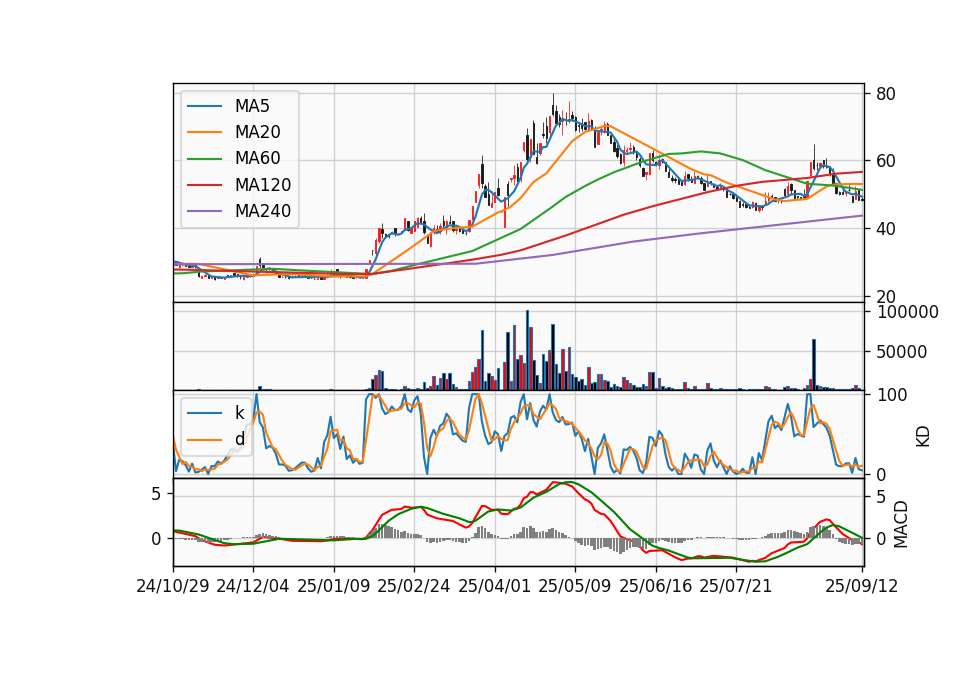Click the MA5 legend label
Image resolution: width=960 pixels, height=690 pixels.
click(x=252, y=106)
